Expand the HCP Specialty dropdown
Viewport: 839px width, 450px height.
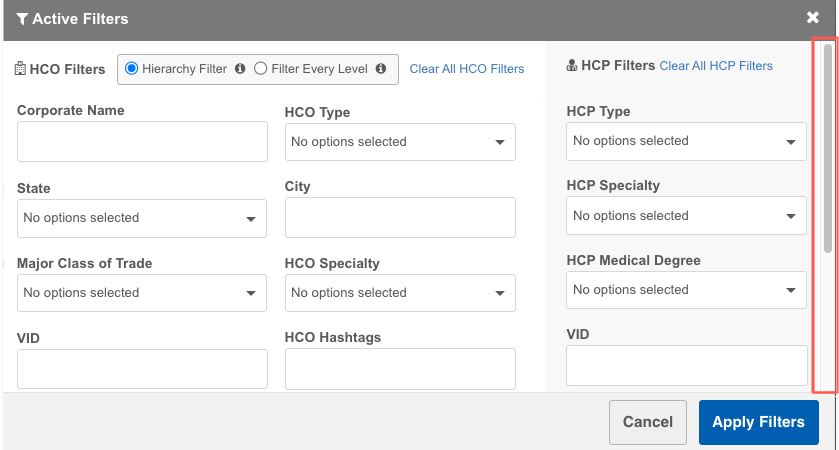(686, 216)
